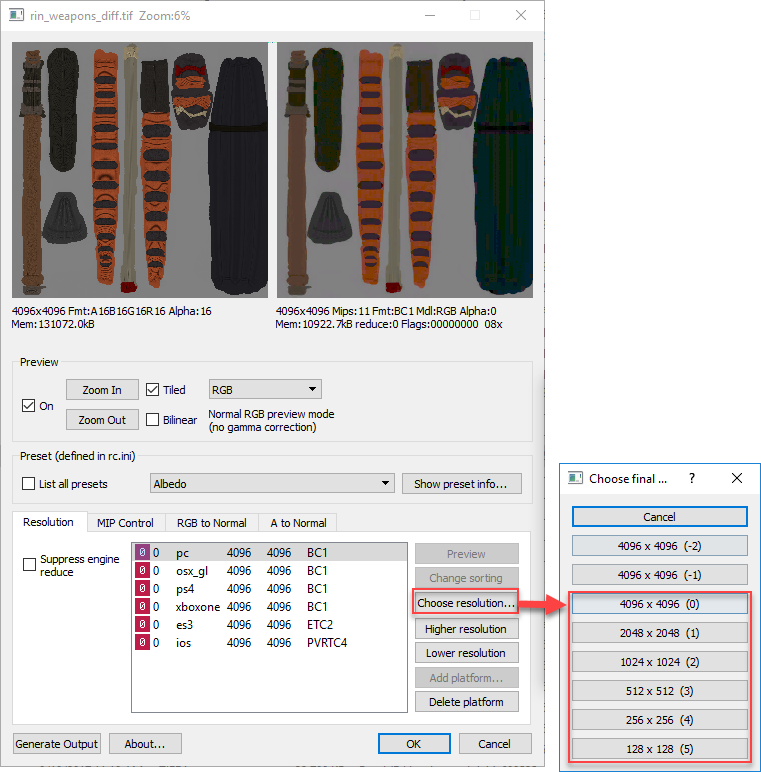761x772 pixels.
Task: Select the ps4 row in platform list
Action: pos(270,589)
